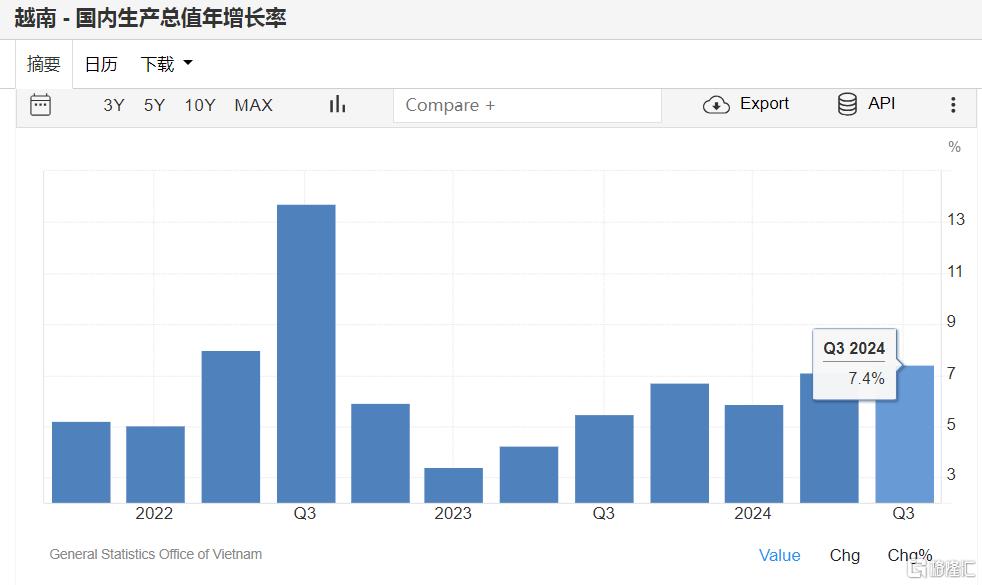Switch to the 日历 tab
Viewport: 982px width, 585px height.
[101, 64]
